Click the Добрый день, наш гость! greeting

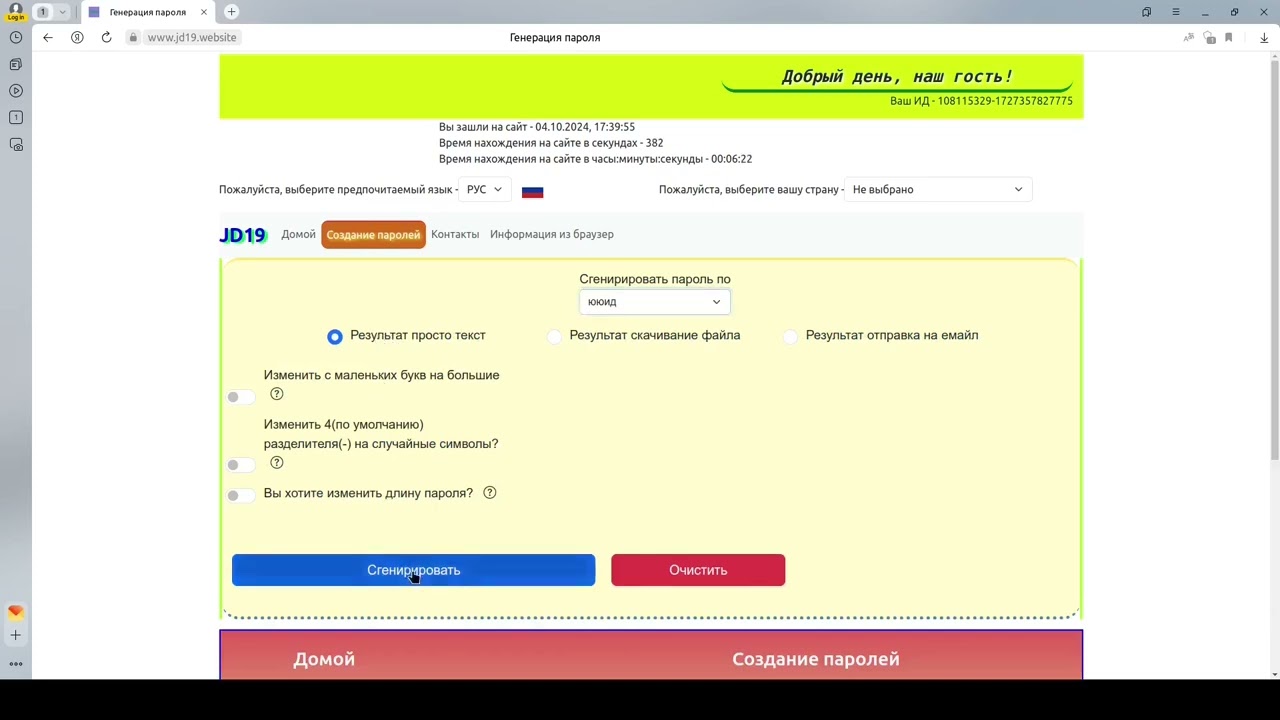pyautogui.click(x=897, y=76)
